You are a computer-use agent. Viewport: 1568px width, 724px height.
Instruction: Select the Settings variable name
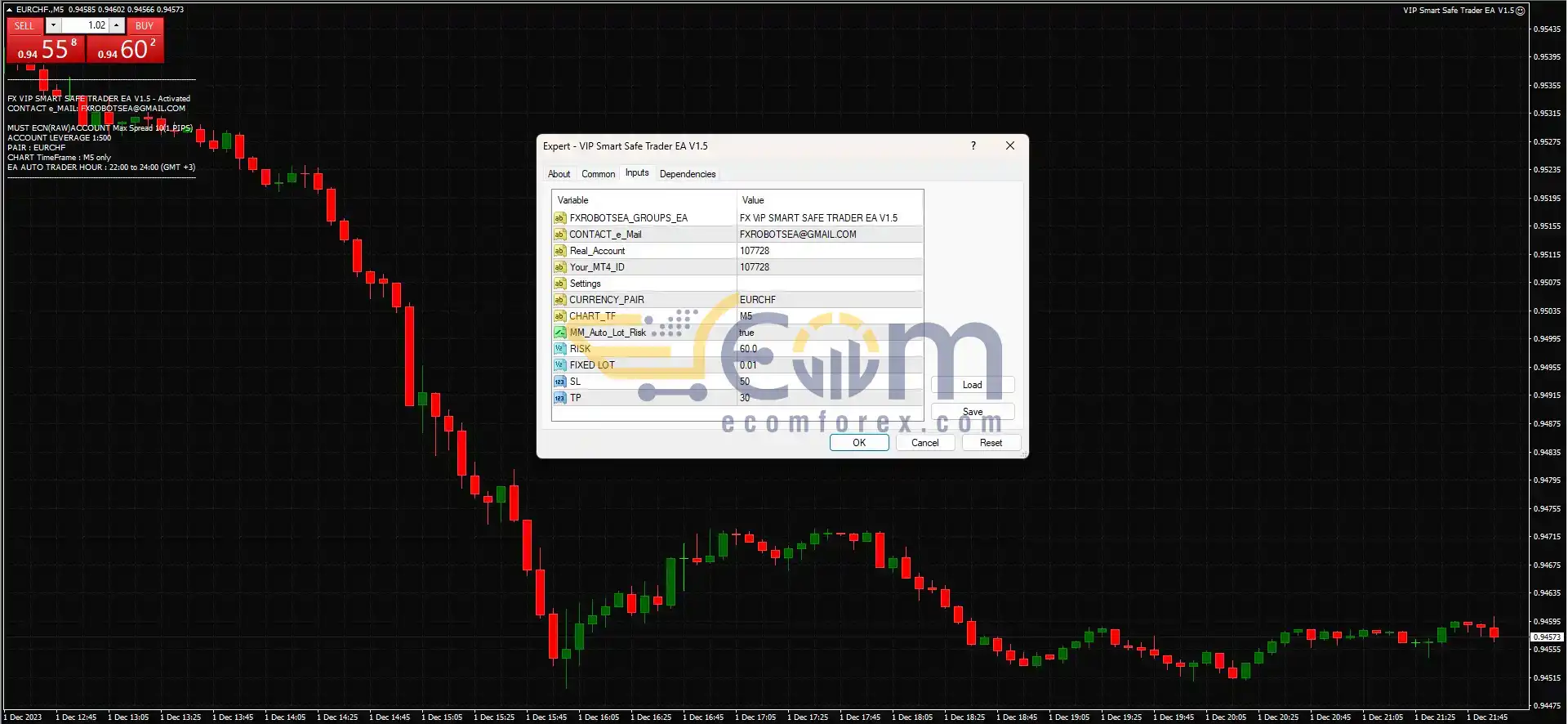click(585, 284)
